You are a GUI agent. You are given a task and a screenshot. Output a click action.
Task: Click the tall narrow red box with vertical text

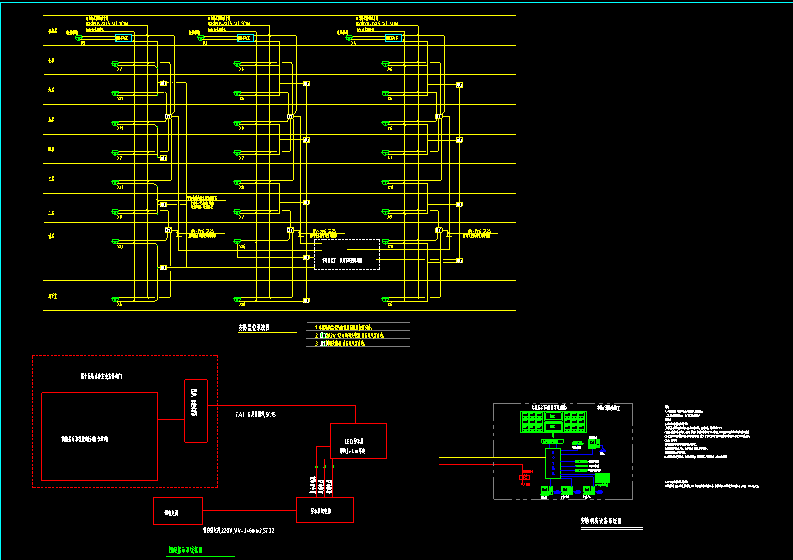195,411
